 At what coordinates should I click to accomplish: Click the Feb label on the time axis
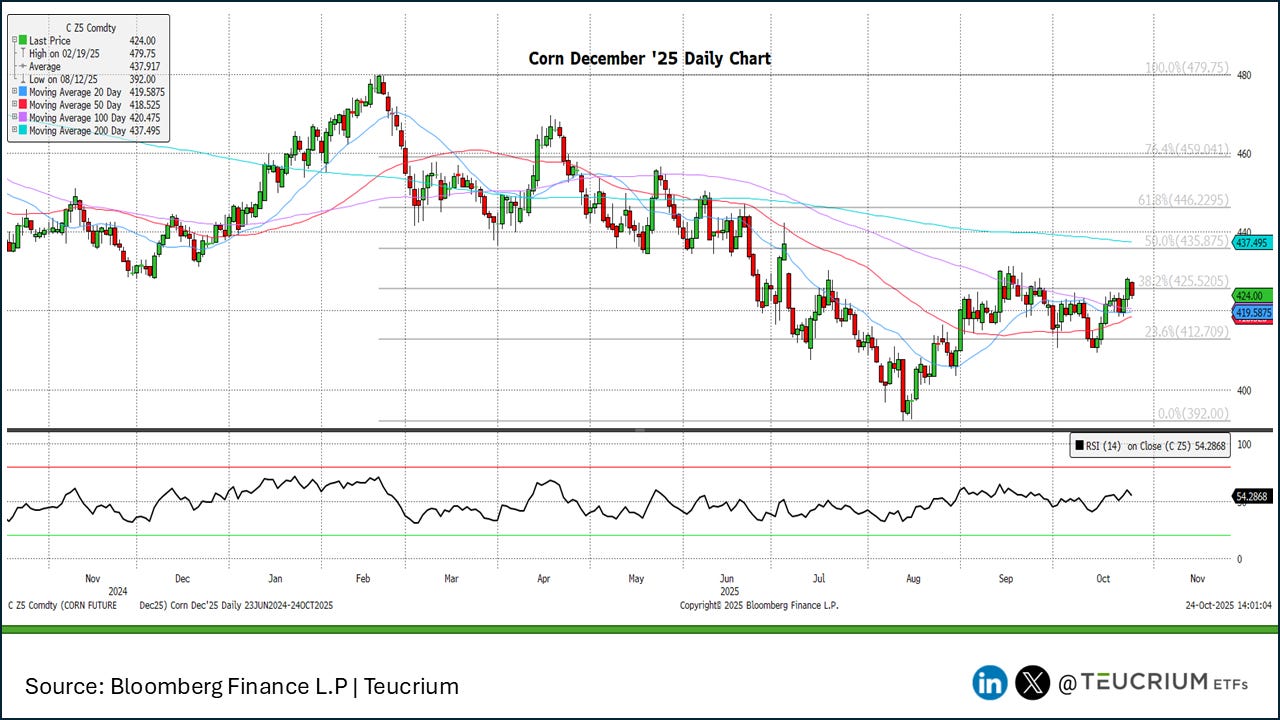pos(364,579)
